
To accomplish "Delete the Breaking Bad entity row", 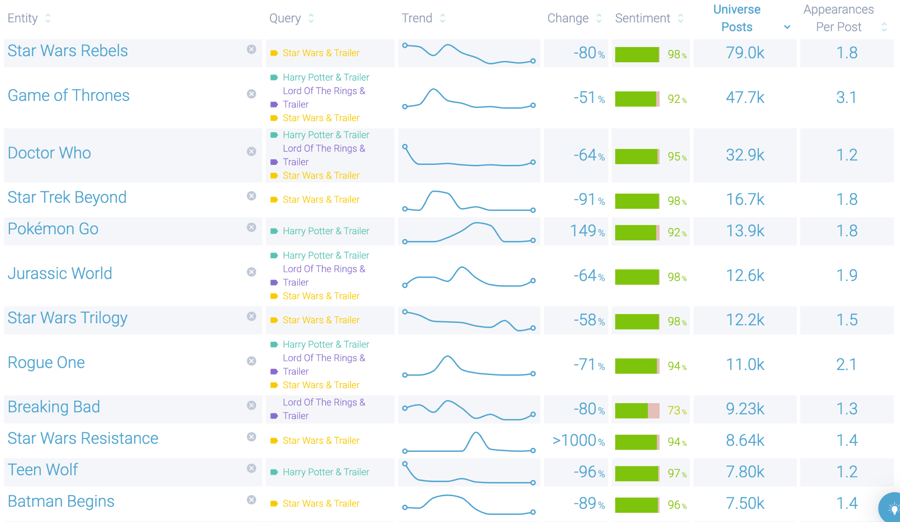I will pos(251,405).
